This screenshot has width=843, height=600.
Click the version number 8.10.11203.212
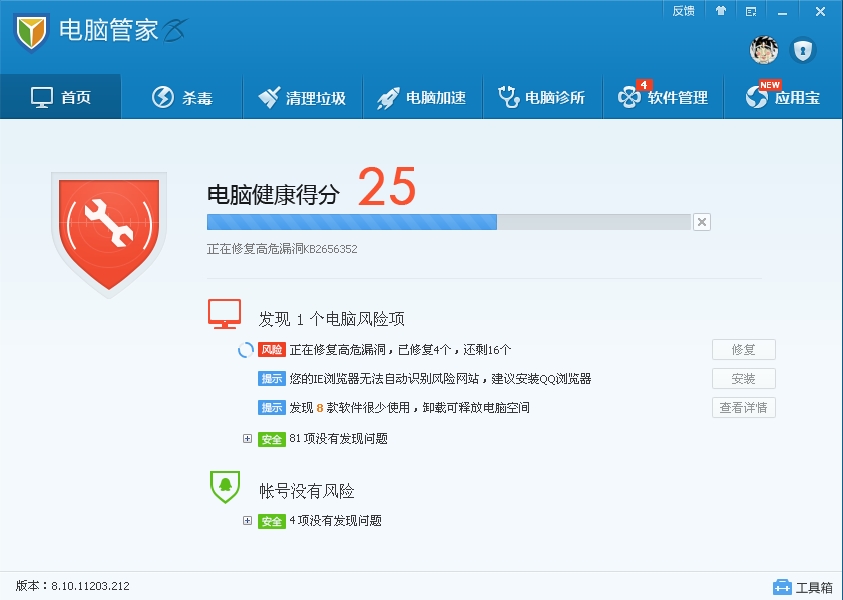pos(90,586)
